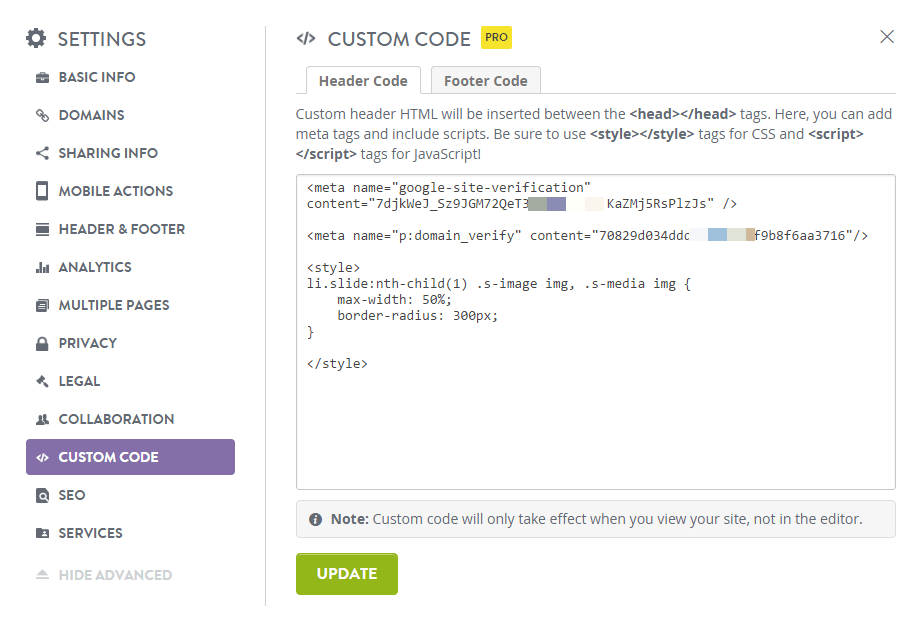Click the Domains link icon

pos(42,115)
